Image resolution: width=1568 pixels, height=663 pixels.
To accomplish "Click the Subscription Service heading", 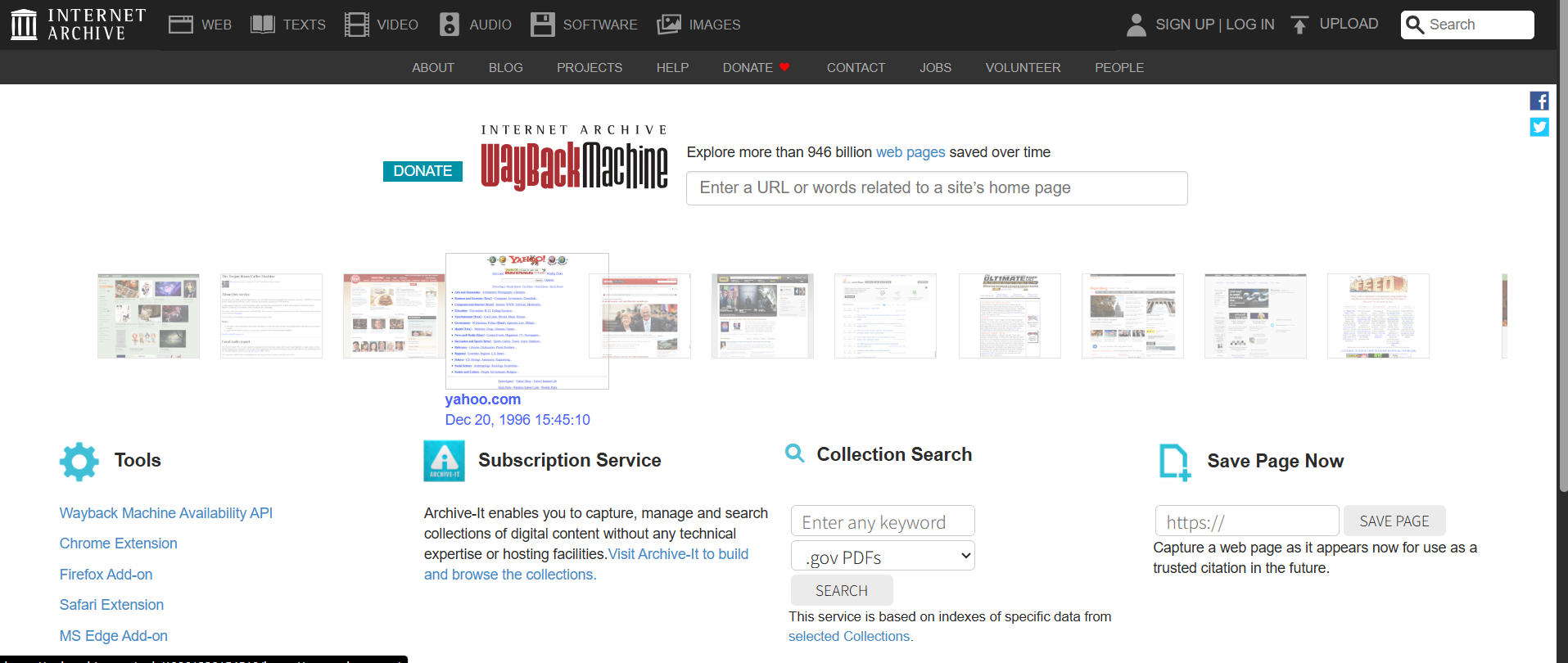I will 569,460.
